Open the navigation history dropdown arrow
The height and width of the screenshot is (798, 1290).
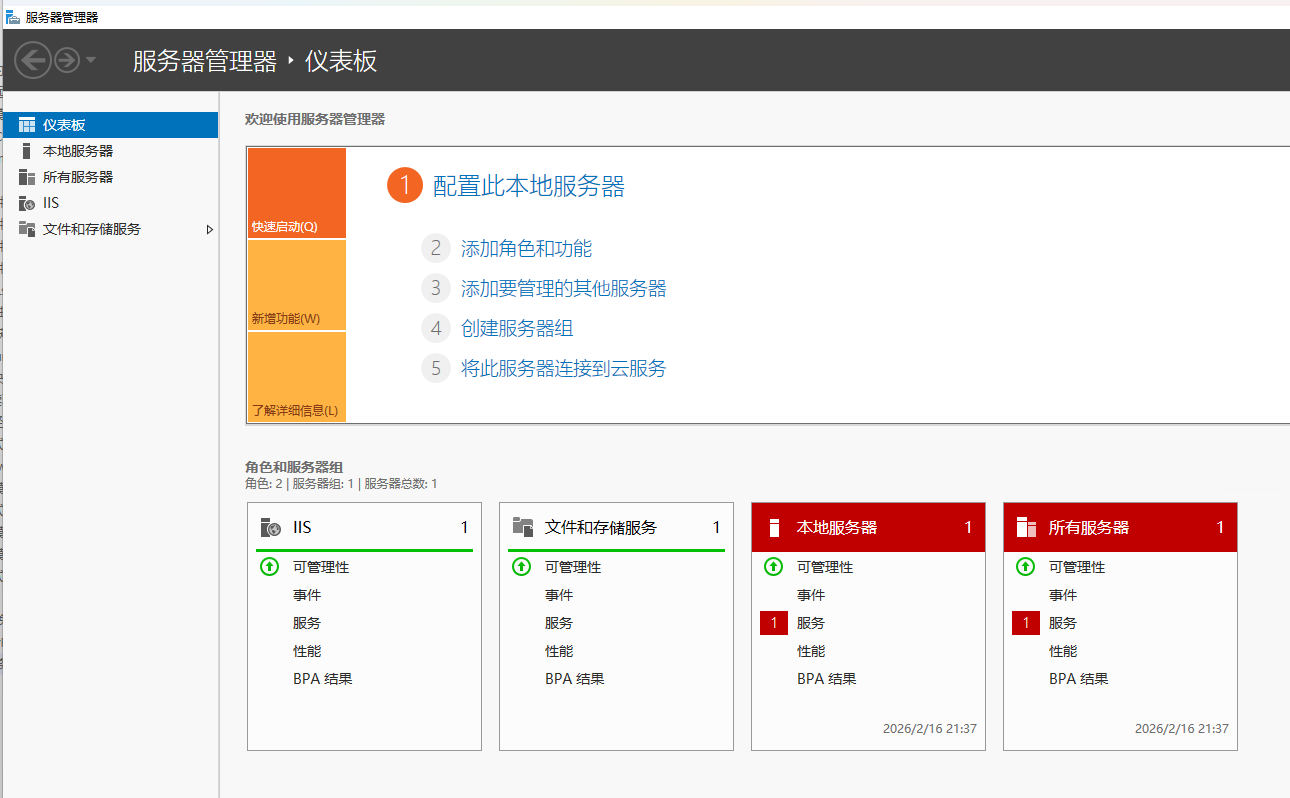(x=91, y=61)
